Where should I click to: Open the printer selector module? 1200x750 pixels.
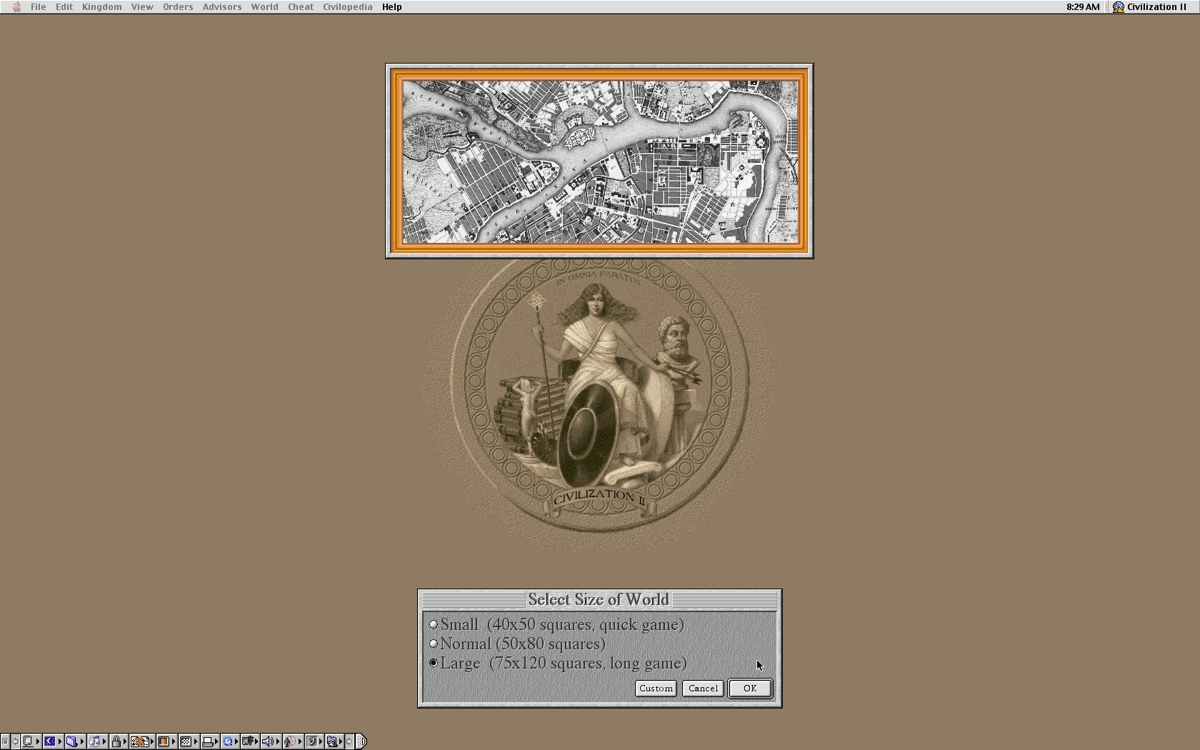click(208, 741)
